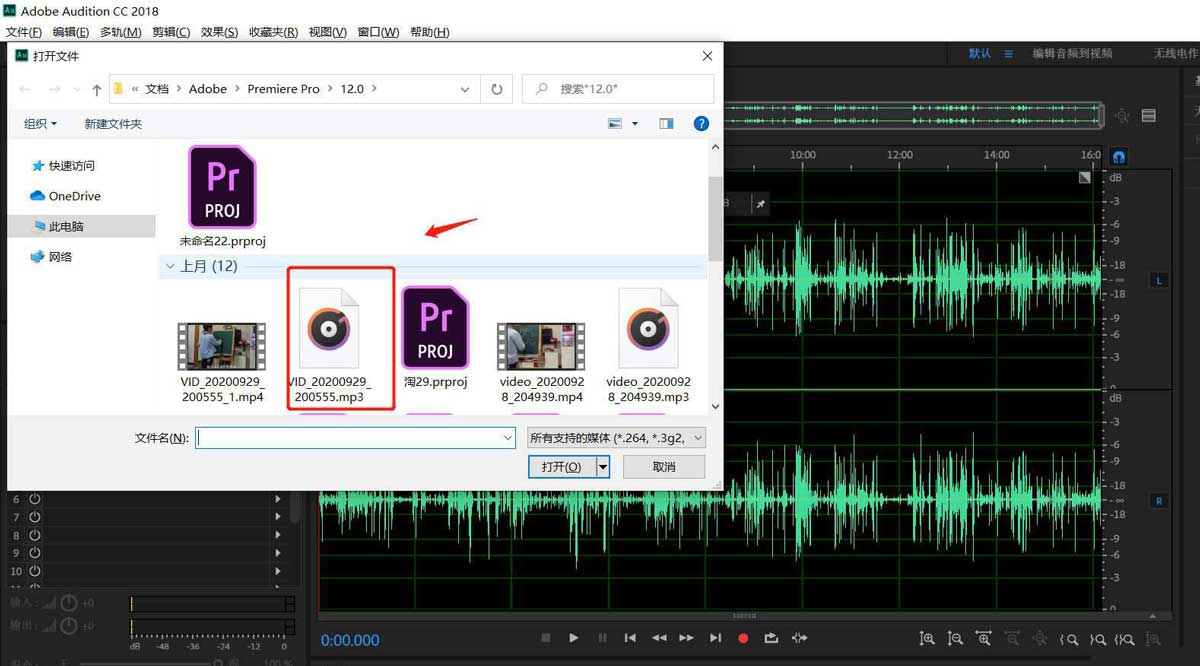This screenshot has height=666, width=1200.
Task: Click the Stop button in transport
Action: point(545,638)
